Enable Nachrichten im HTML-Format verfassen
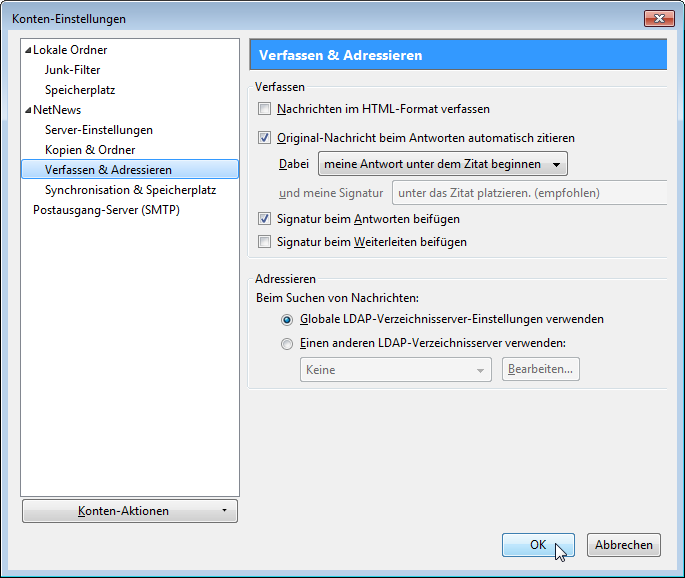685x578 pixels. (x=265, y=109)
